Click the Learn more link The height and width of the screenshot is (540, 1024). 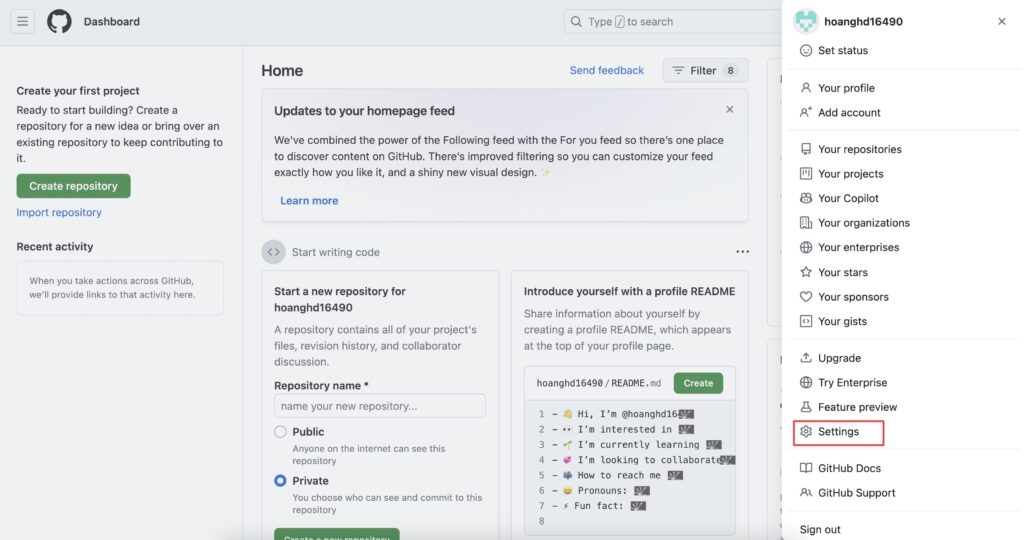(309, 200)
